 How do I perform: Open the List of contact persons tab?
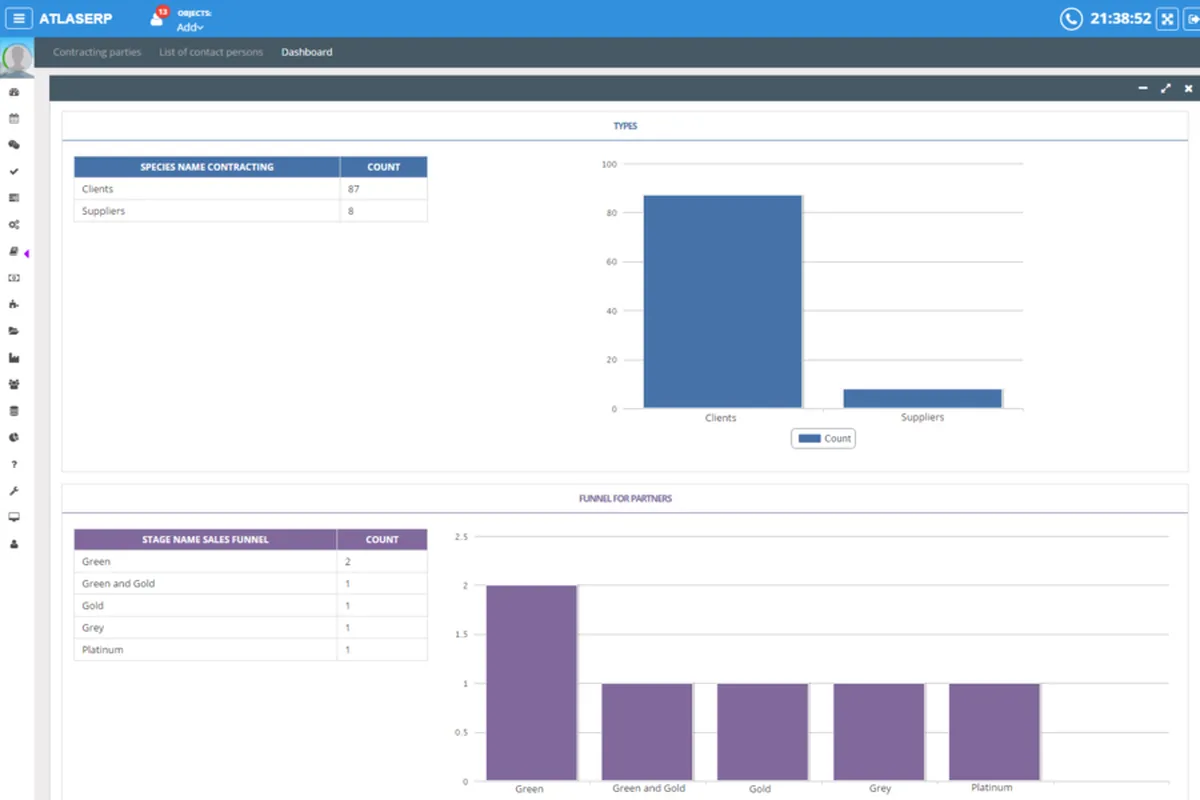(x=211, y=52)
